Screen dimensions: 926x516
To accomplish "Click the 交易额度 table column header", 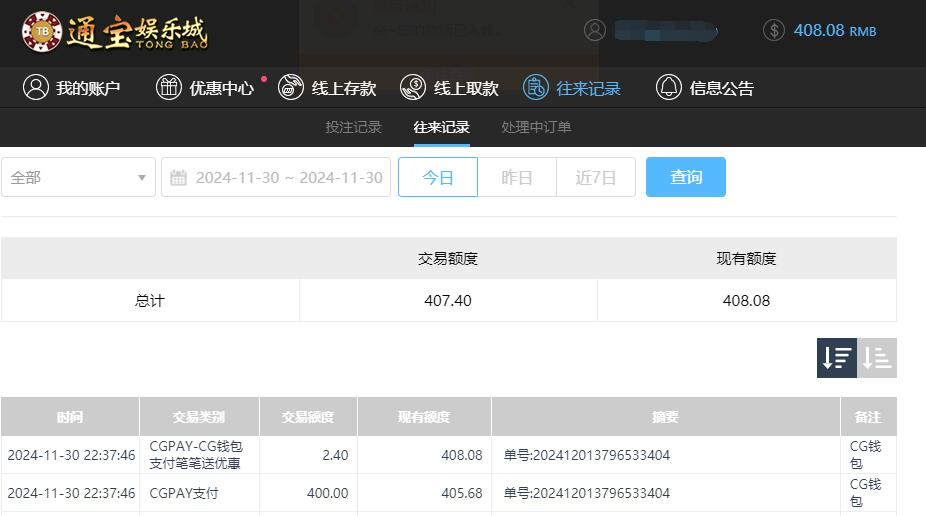I will coord(308,417).
